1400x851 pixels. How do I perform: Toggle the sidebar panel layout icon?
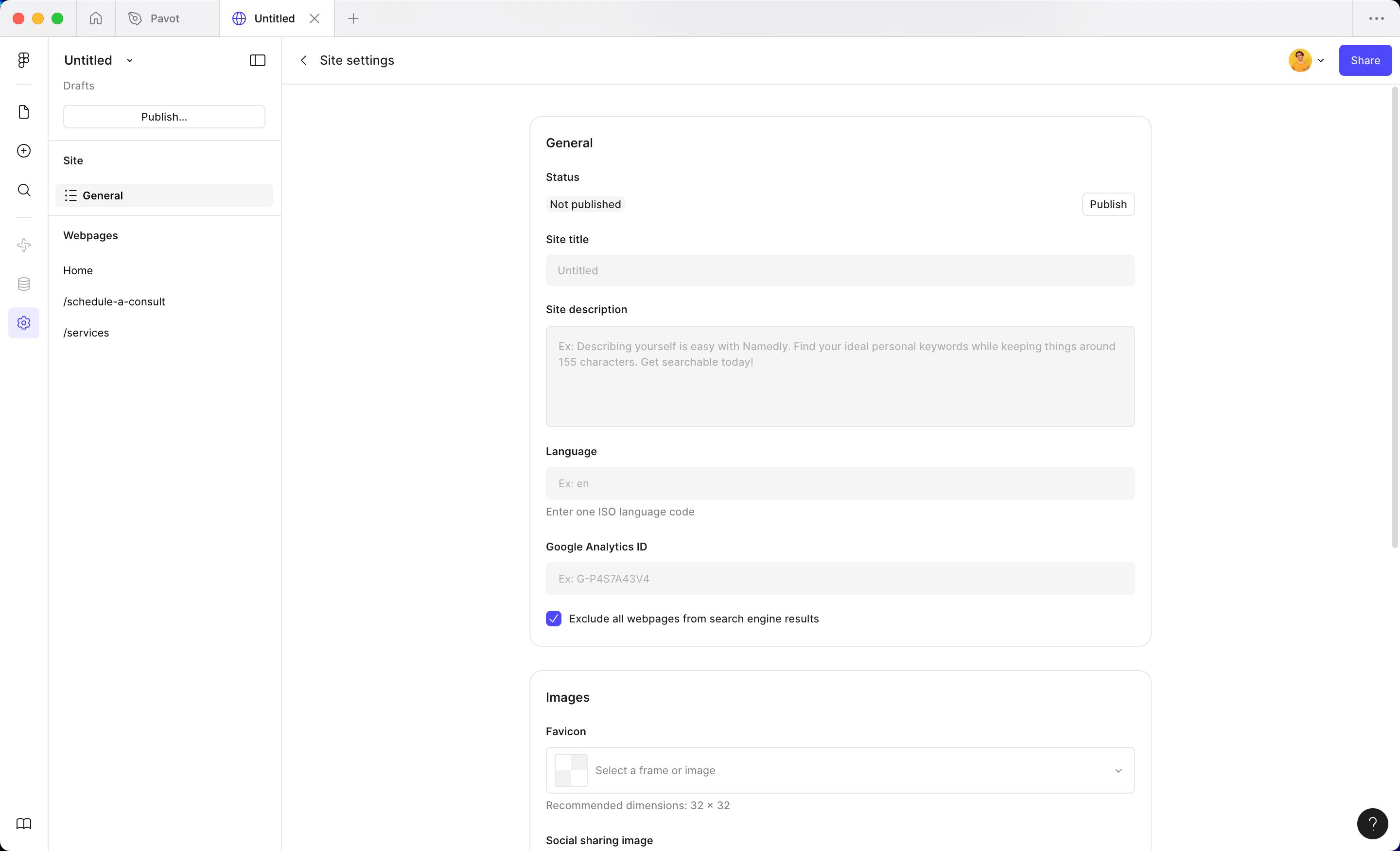(x=257, y=60)
